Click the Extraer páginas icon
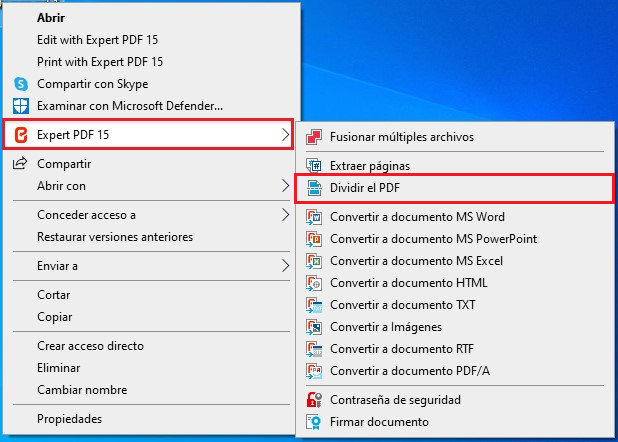The height and width of the screenshot is (442, 618). 314,166
